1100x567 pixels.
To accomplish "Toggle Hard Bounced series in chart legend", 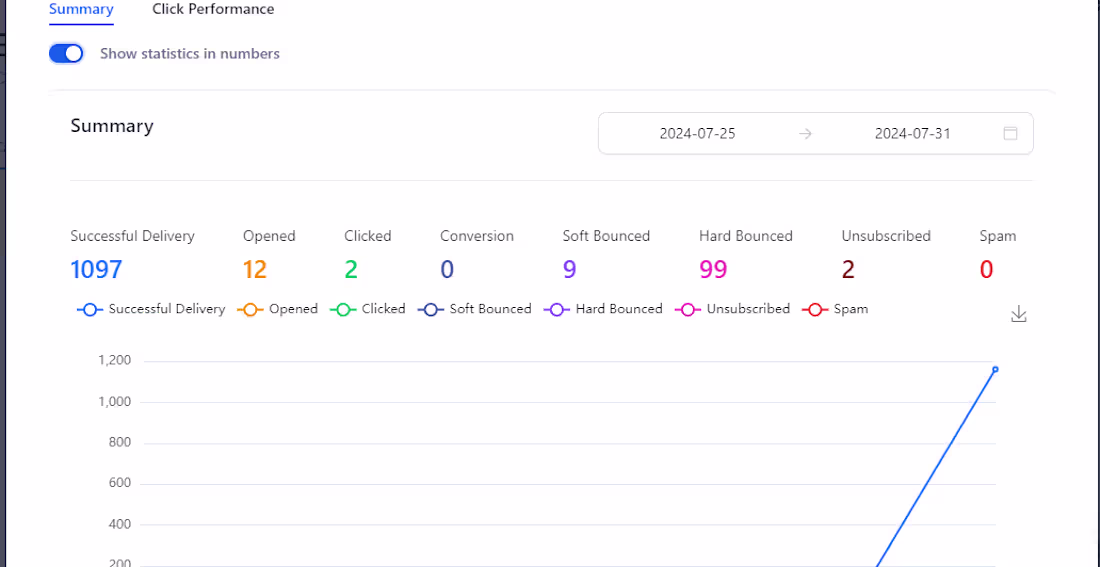I will (603, 309).
